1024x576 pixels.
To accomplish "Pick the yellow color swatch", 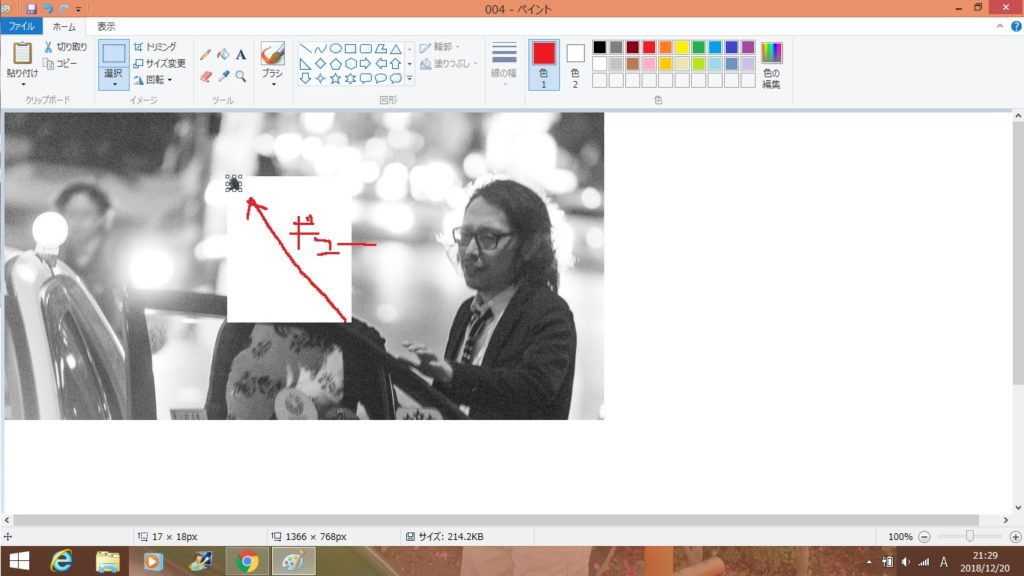I will coord(682,47).
